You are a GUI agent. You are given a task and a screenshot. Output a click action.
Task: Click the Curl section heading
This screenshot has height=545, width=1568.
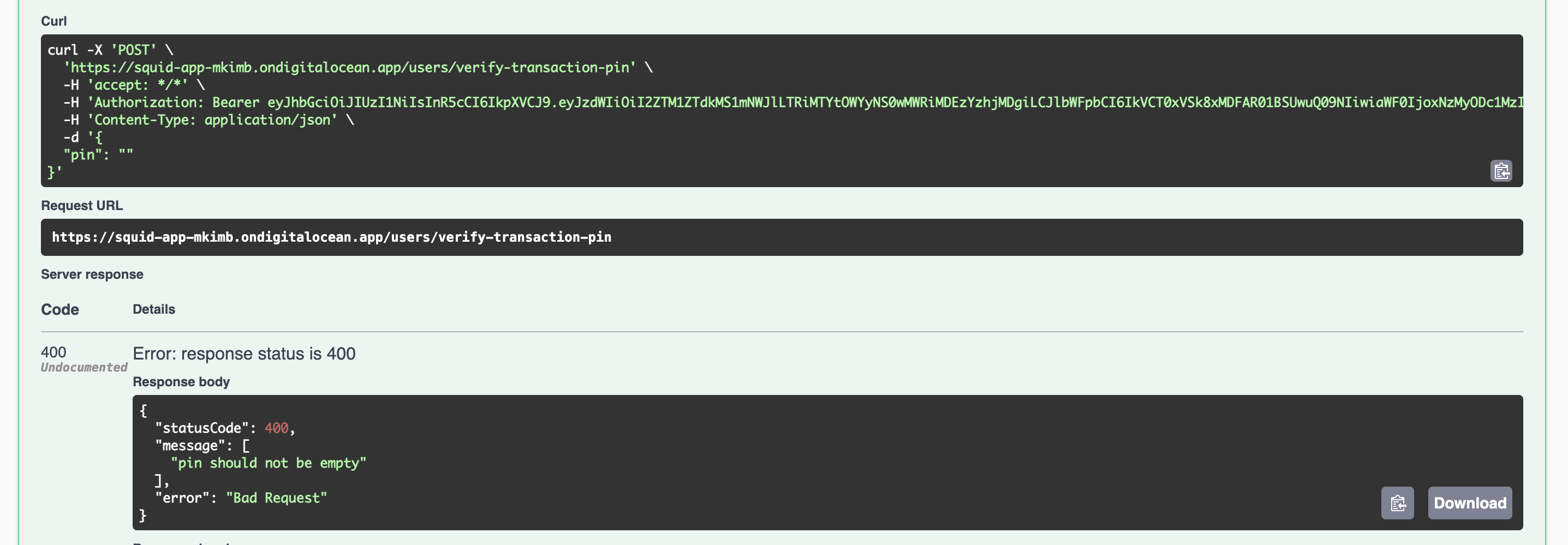(x=53, y=21)
